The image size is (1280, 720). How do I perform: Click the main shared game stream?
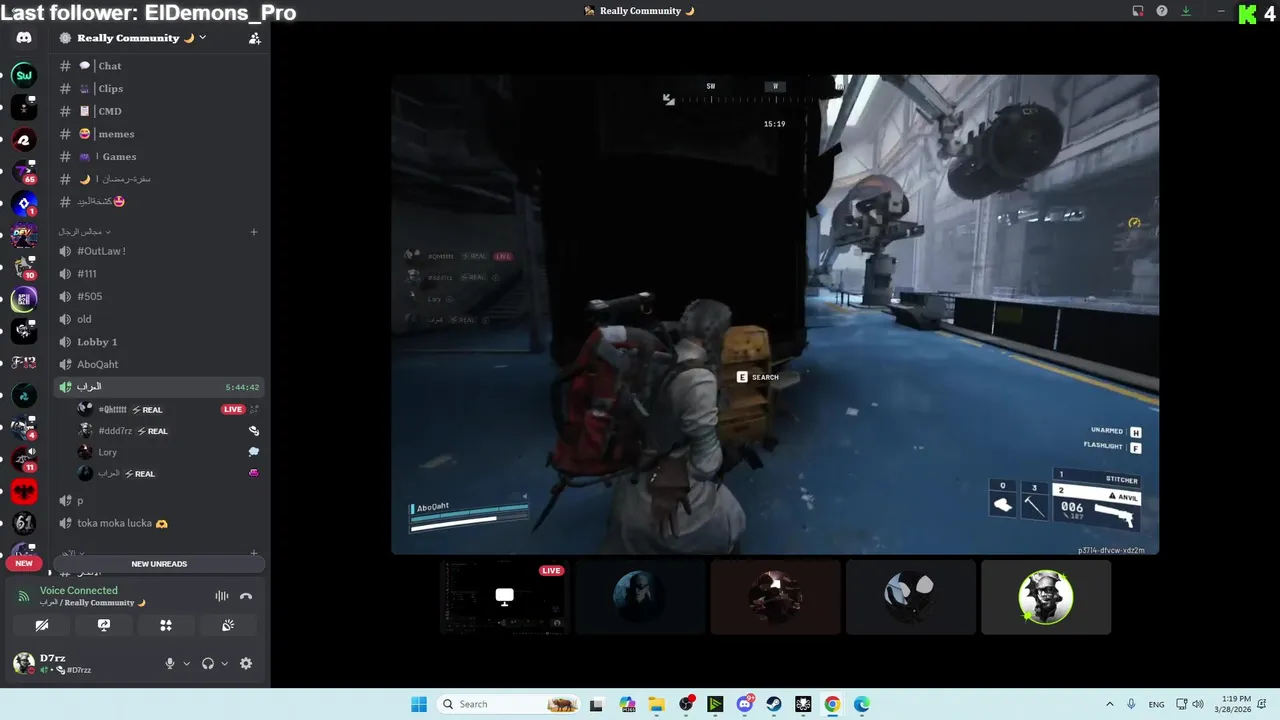[775, 314]
